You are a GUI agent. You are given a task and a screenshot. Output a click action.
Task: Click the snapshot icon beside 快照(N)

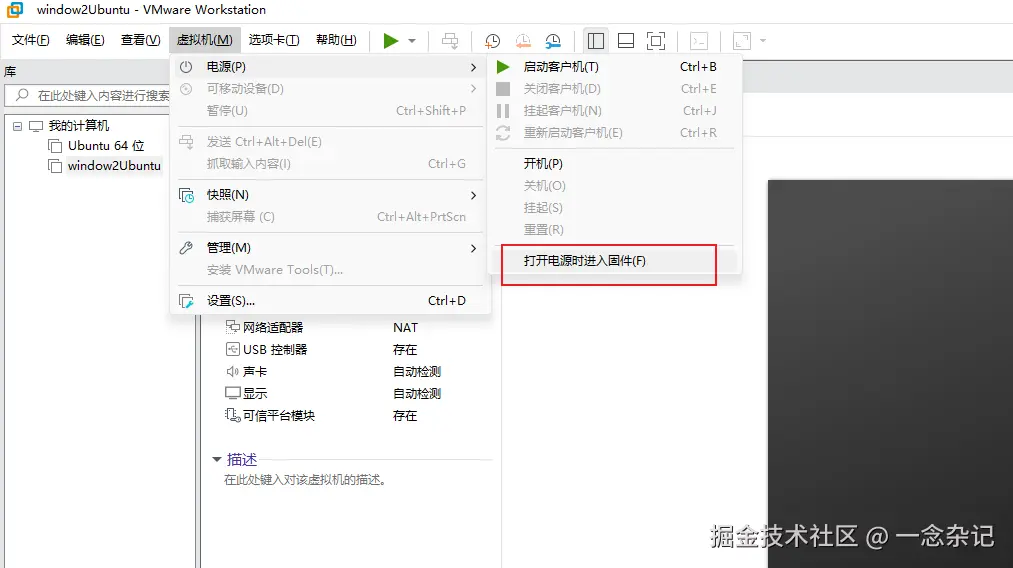pyautogui.click(x=186, y=195)
